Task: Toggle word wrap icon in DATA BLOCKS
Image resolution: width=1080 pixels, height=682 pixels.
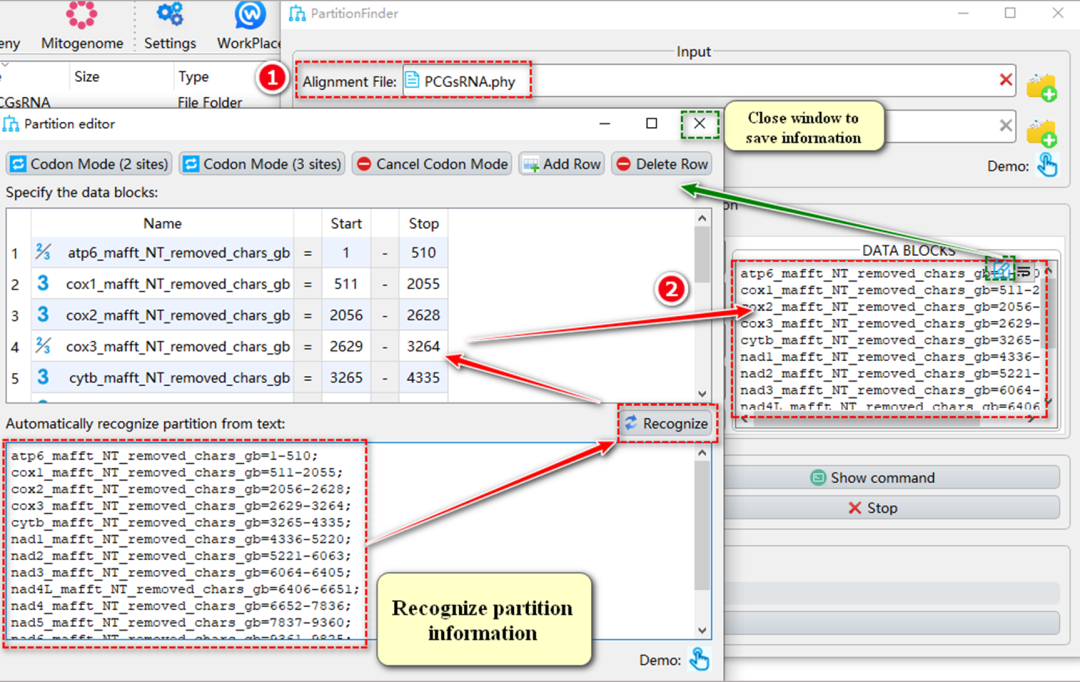Action: [1024, 272]
